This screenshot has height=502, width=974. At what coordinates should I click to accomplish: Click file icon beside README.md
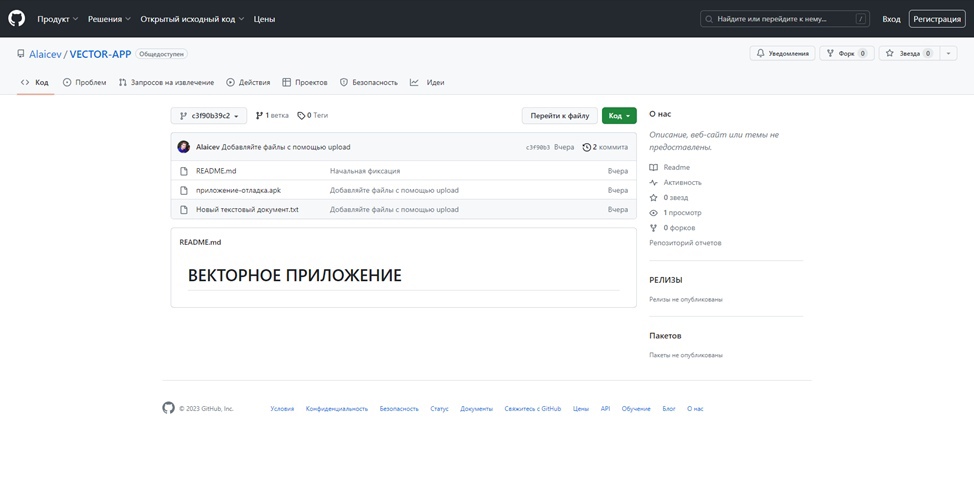pyautogui.click(x=183, y=171)
